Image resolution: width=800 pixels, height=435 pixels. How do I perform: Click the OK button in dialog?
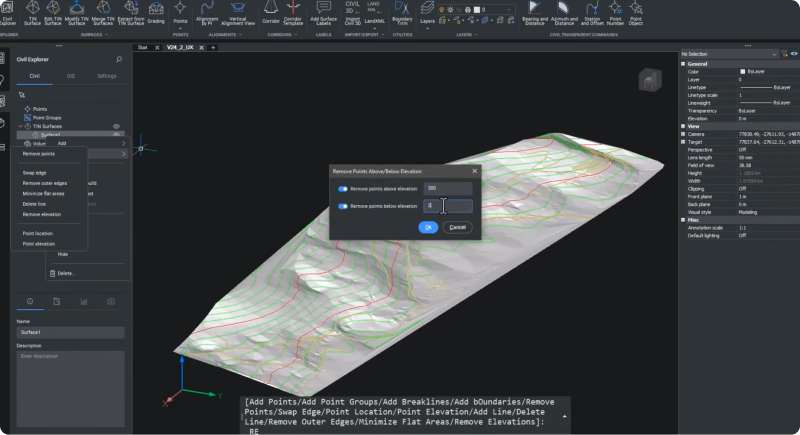428,227
